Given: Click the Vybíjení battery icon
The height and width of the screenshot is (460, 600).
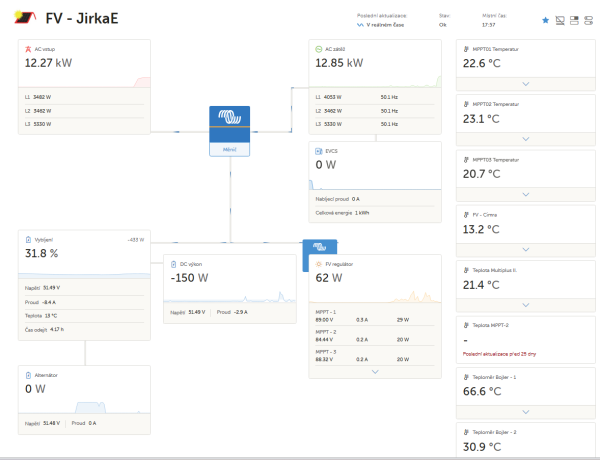Looking at the screenshot, I should 28,240.
